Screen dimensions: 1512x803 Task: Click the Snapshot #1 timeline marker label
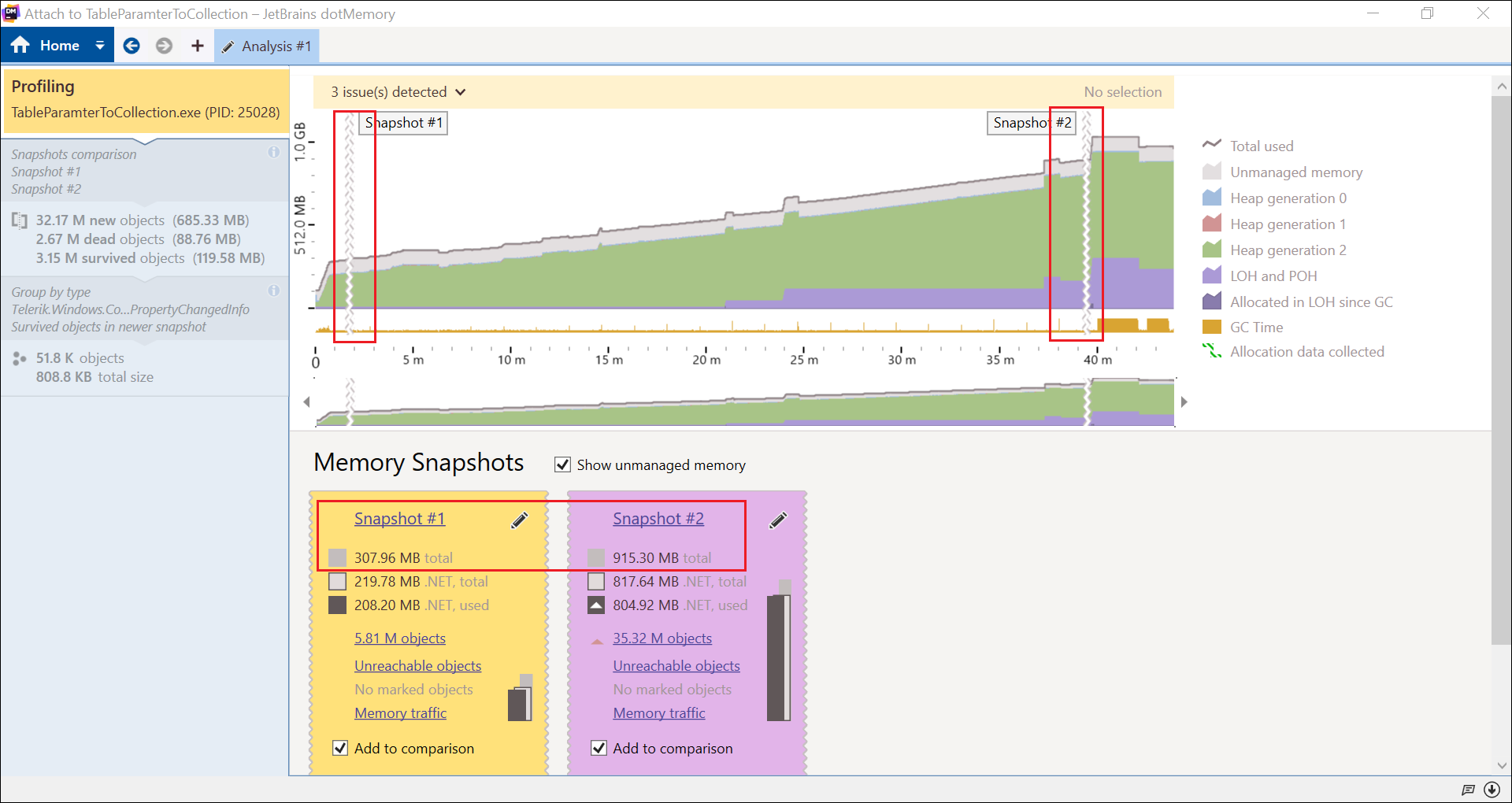click(403, 123)
